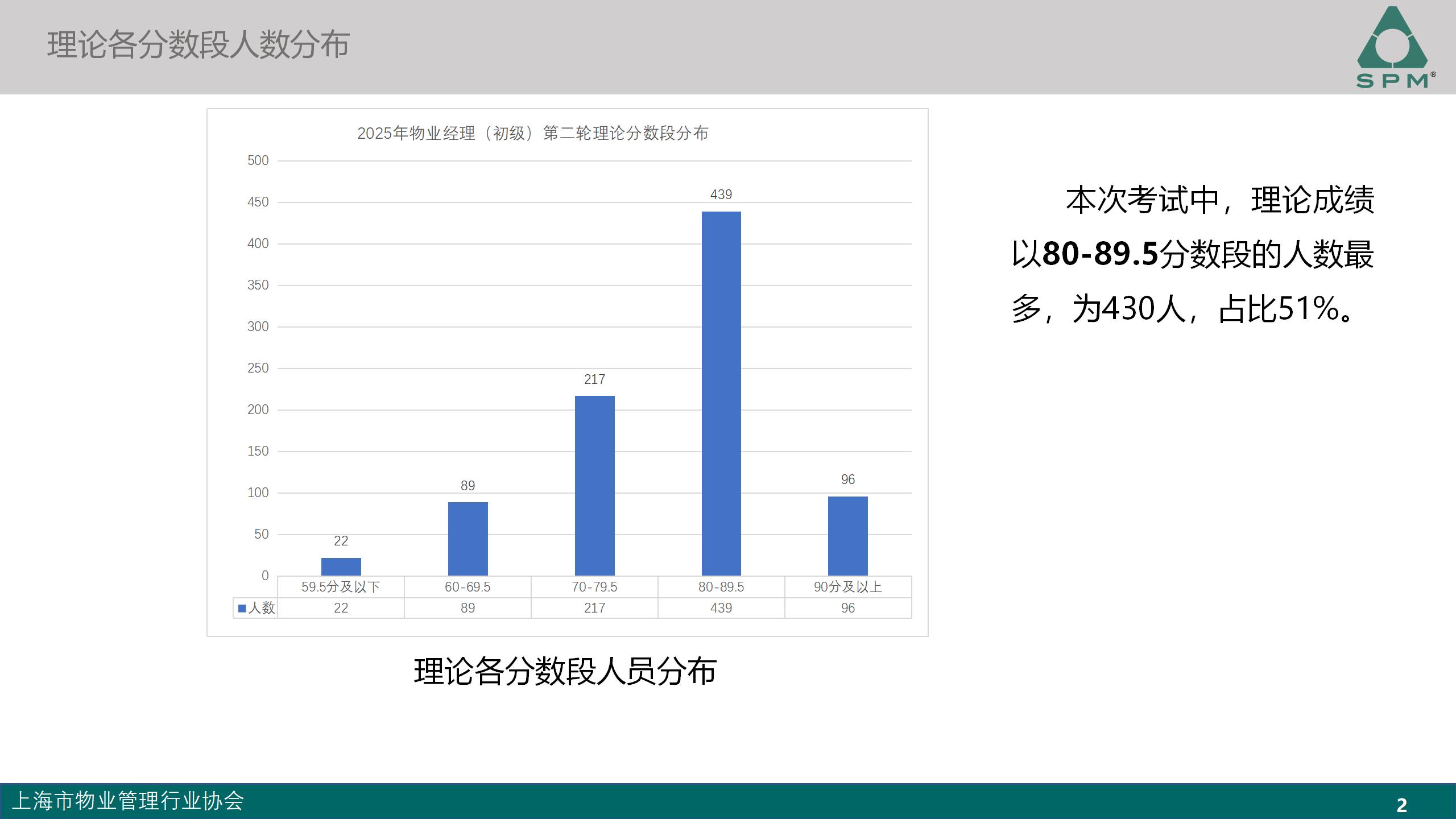1456x819 pixels.
Task: Click the SPM logo in top right corner
Action: [x=1391, y=48]
